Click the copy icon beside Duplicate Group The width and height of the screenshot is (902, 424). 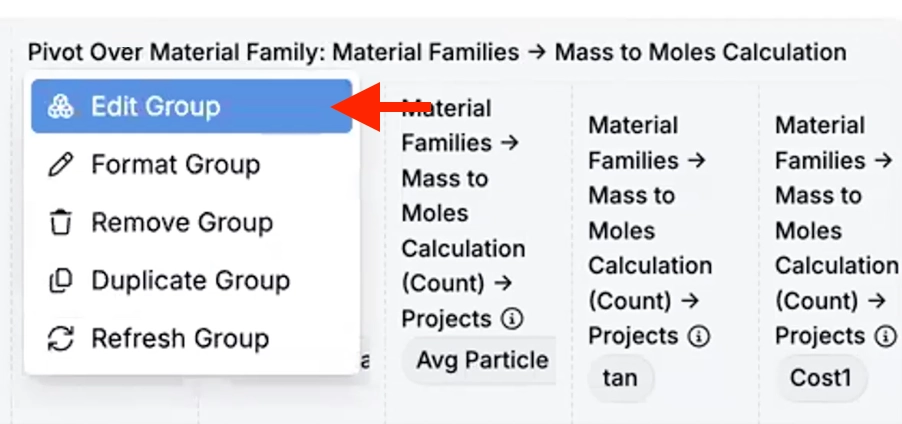[x=61, y=281]
